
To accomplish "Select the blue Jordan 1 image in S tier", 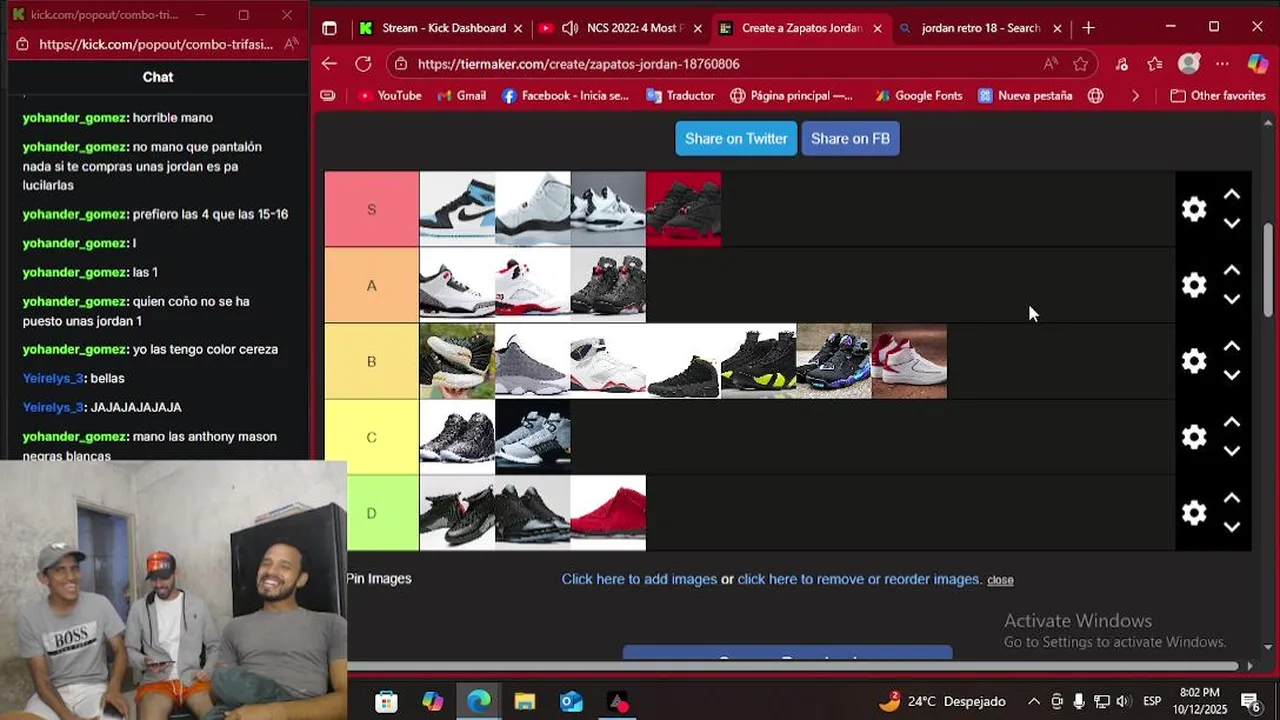I will coord(457,209).
